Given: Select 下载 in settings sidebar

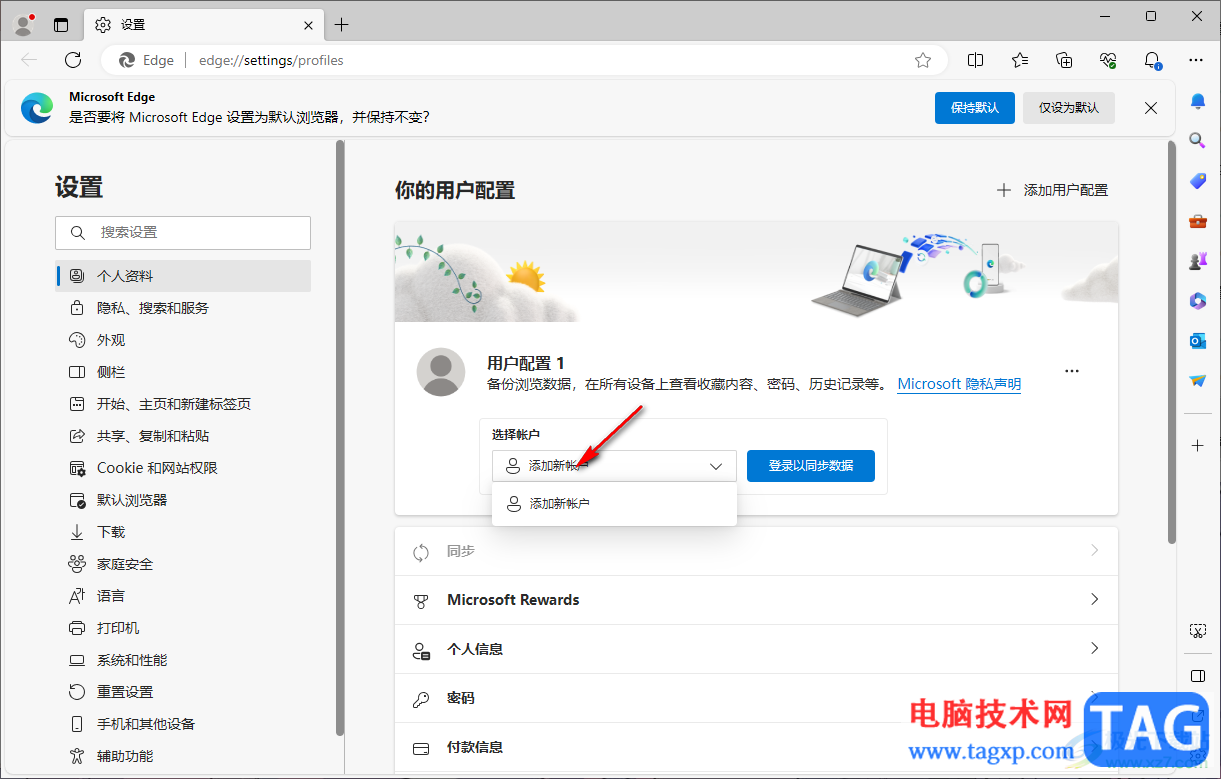Looking at the screenshot, I should coord(183,532).
